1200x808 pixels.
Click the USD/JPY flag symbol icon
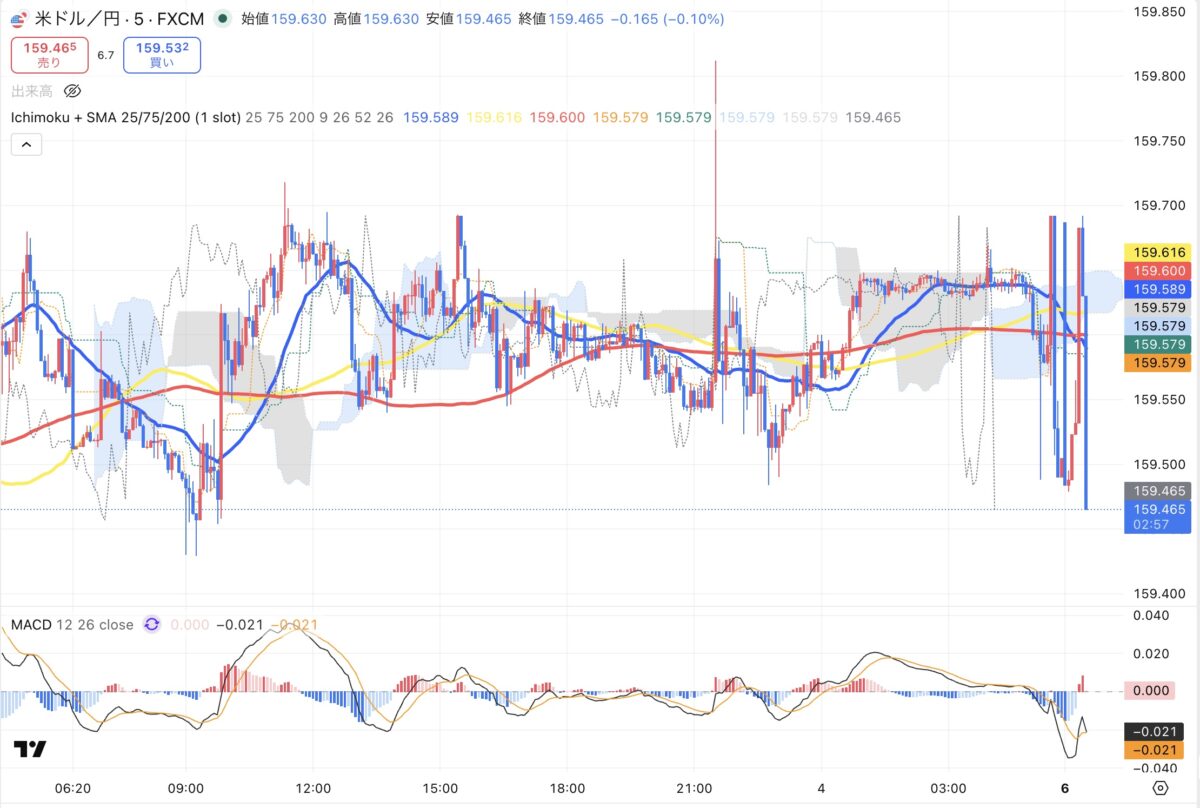point(19,19)
